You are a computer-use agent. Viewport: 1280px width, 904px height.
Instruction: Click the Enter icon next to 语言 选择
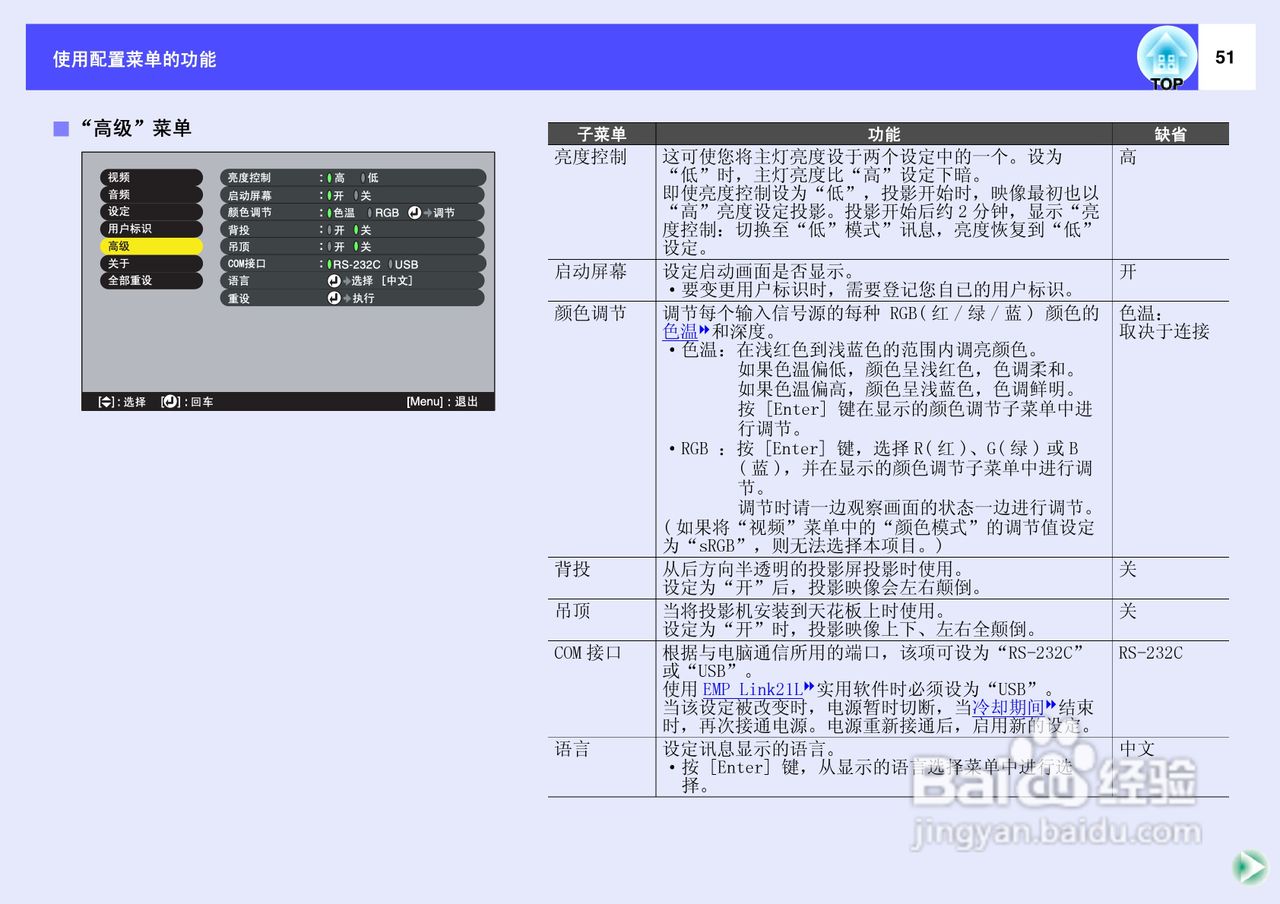[334, 280]
